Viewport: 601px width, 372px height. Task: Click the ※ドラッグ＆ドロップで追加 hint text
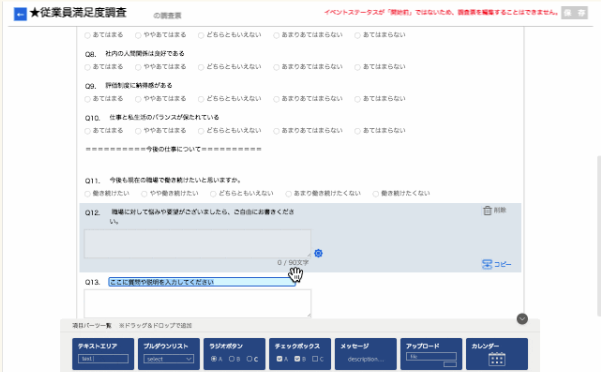click(155, 326)
